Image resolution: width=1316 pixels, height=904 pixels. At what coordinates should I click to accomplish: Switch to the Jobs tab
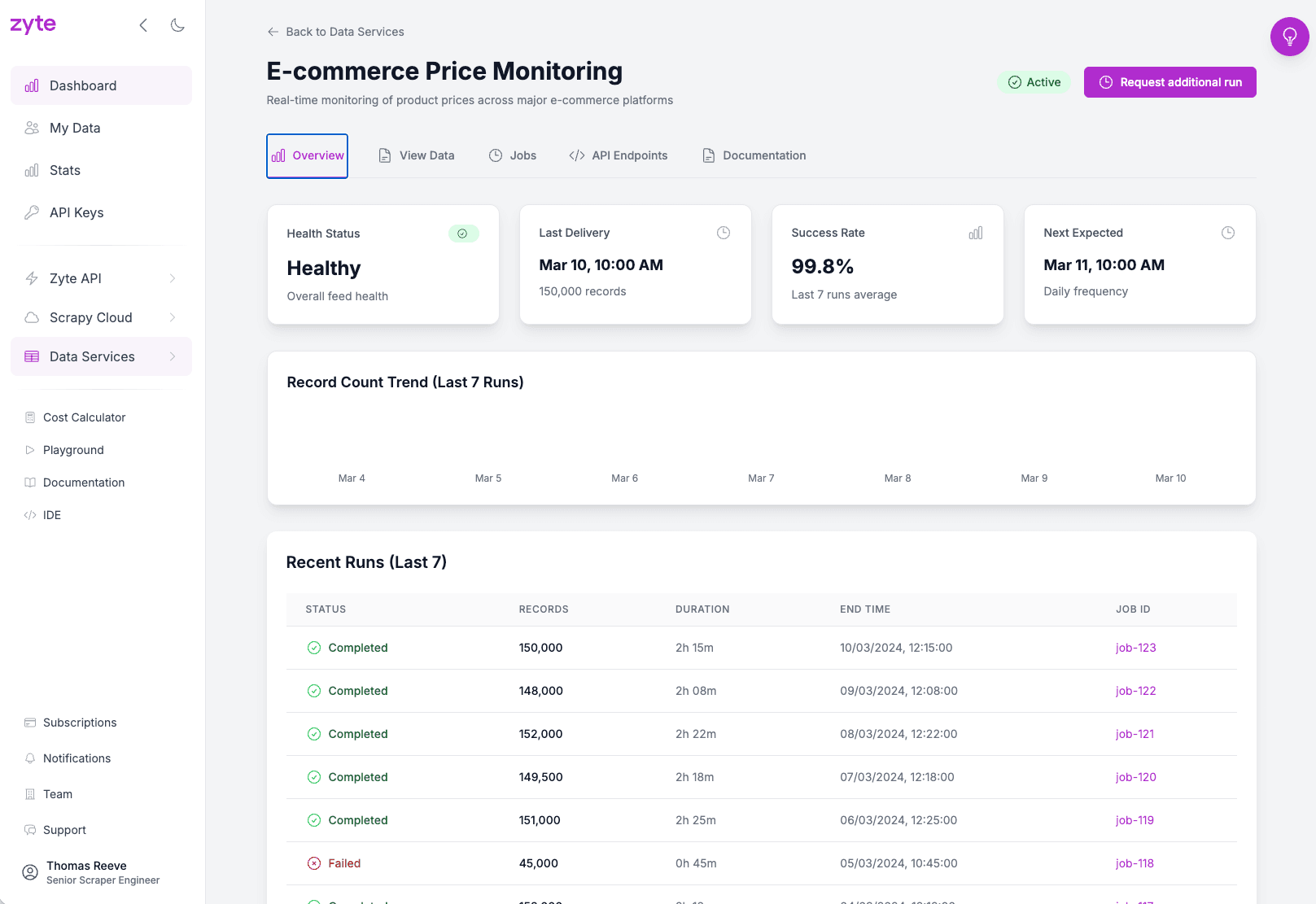pos(513,155)
